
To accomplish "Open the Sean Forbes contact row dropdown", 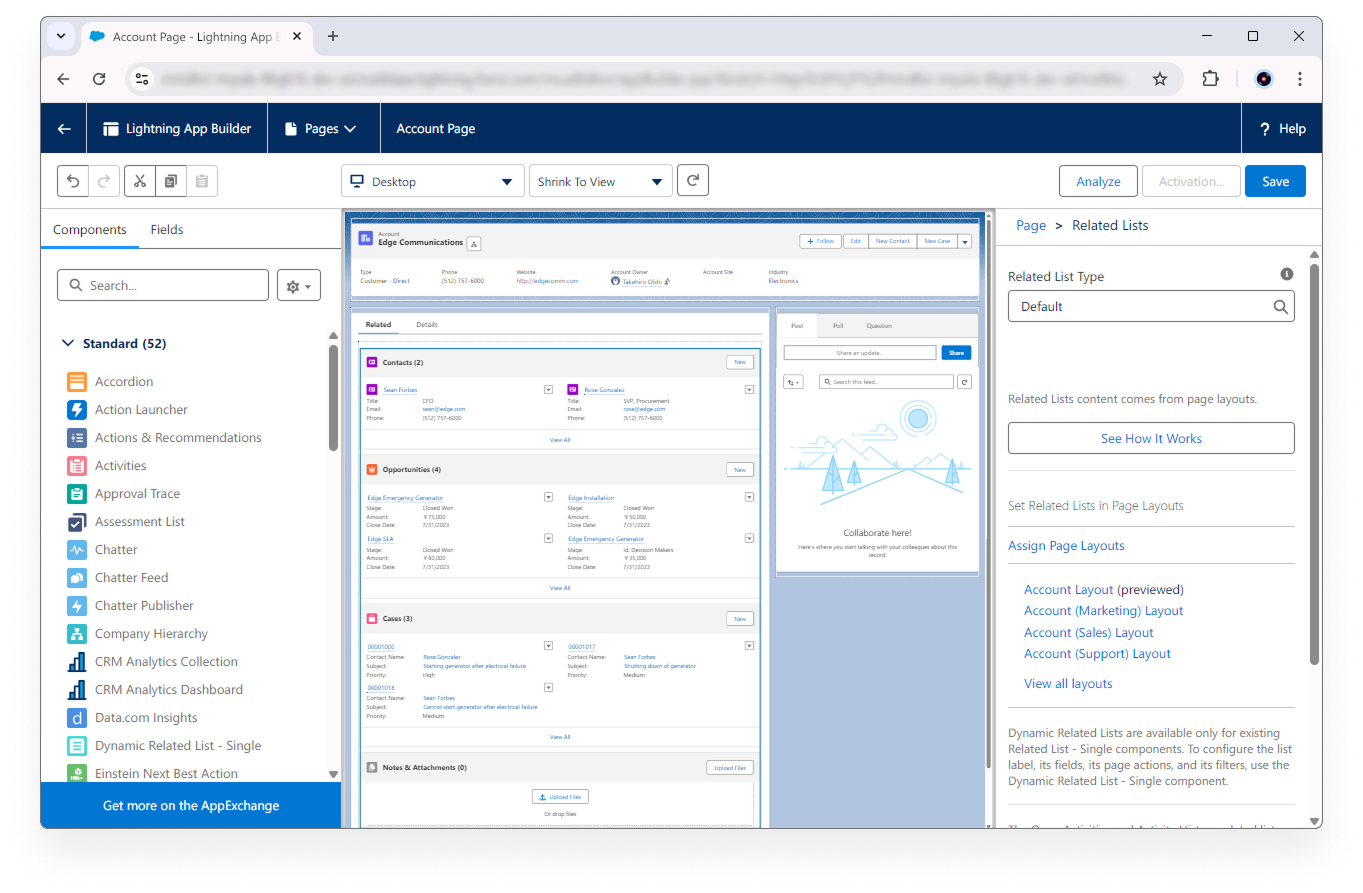I will tap(548, 389).
